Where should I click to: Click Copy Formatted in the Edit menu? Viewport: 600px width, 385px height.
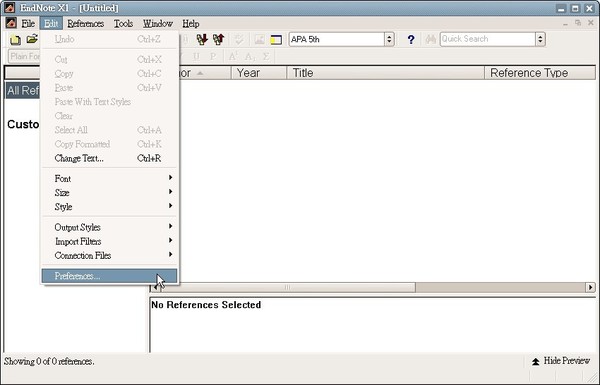(x=109, y=144)
